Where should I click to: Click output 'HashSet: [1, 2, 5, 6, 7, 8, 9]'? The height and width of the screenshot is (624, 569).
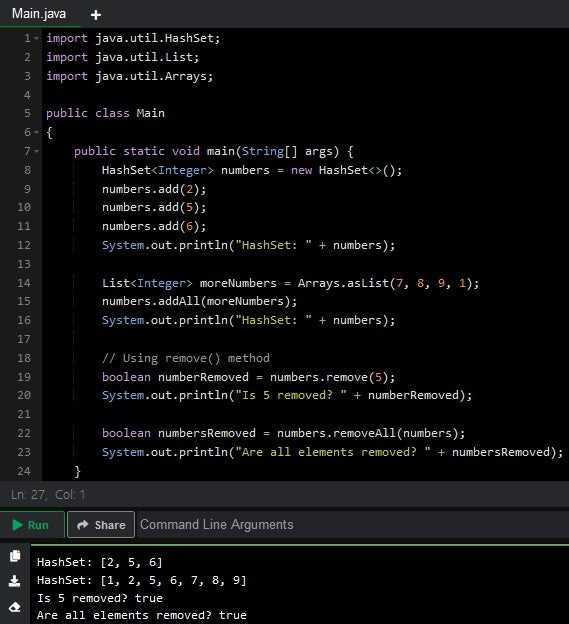click(x=142, y=580)
